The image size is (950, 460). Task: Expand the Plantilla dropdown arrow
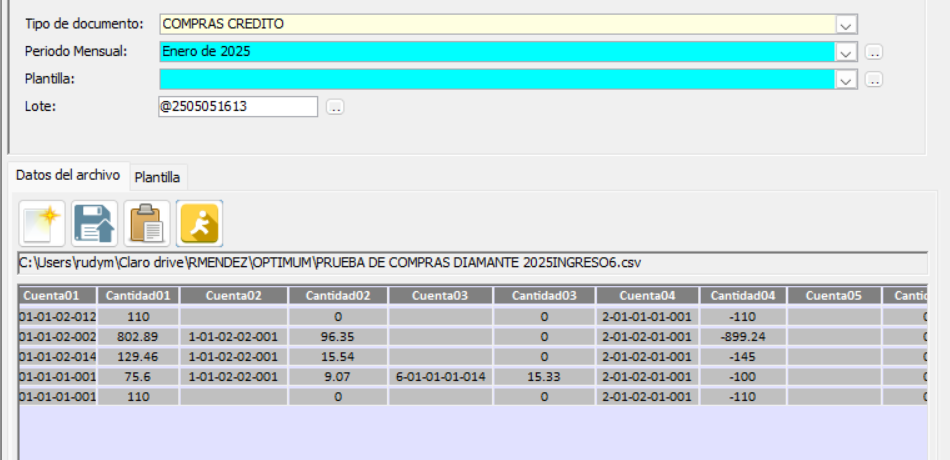846,80
